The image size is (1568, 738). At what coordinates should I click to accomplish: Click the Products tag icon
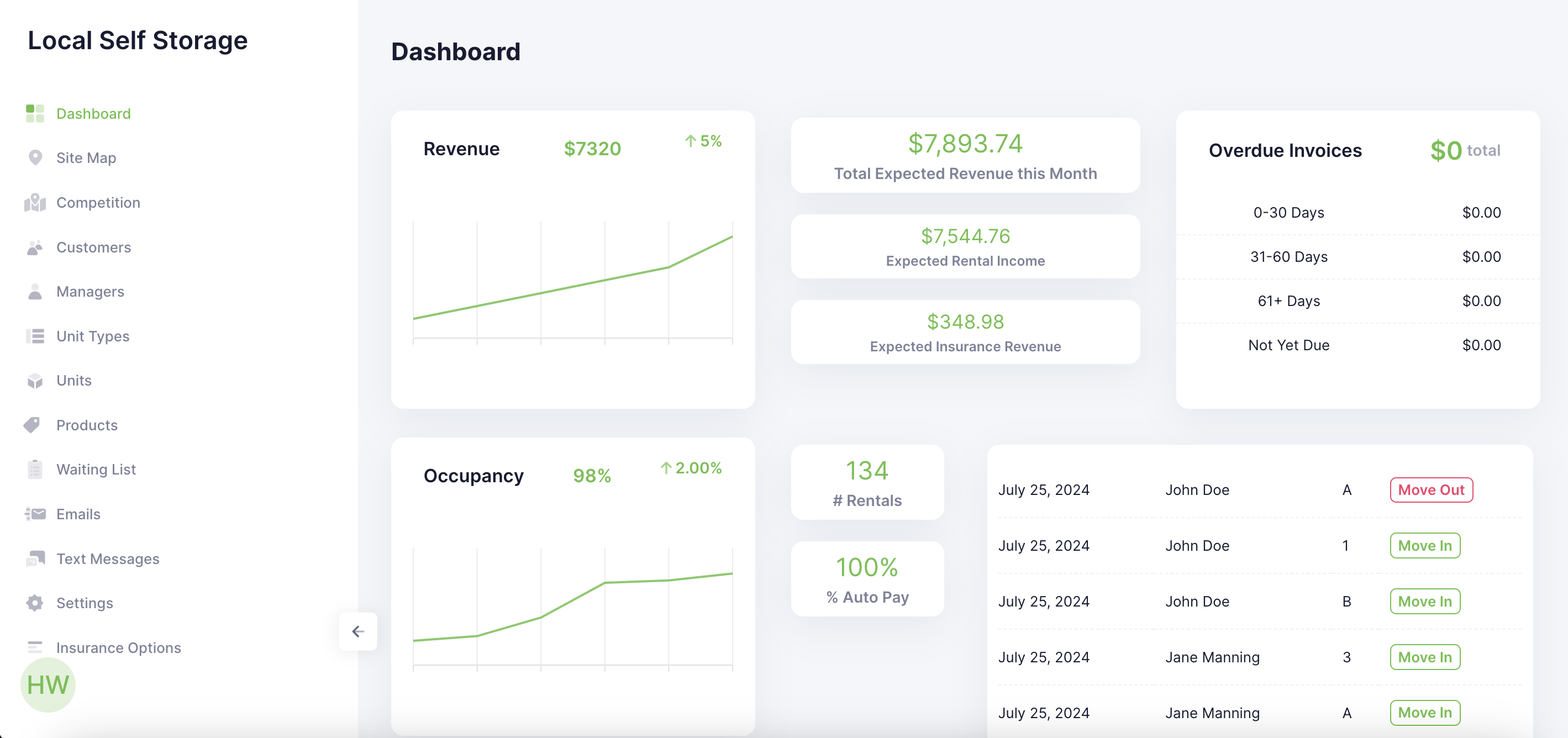coord(31,425)
